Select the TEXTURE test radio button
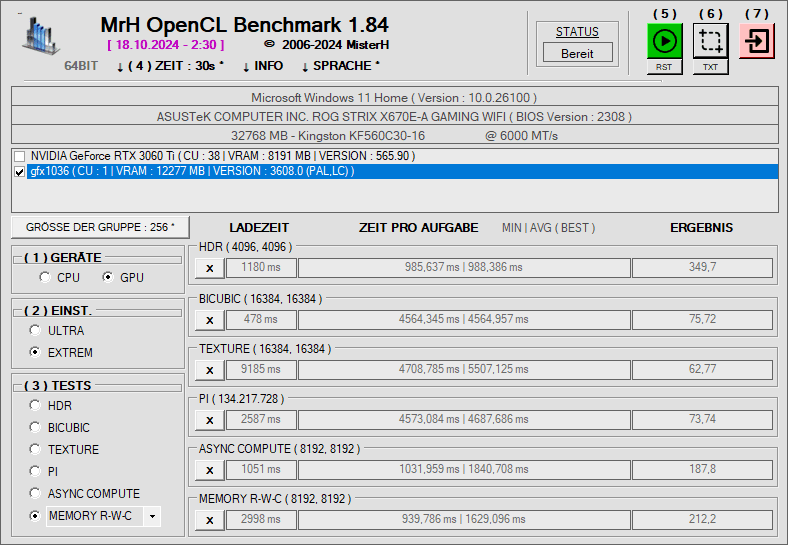788x545 pixels. [x=35, y=449]
